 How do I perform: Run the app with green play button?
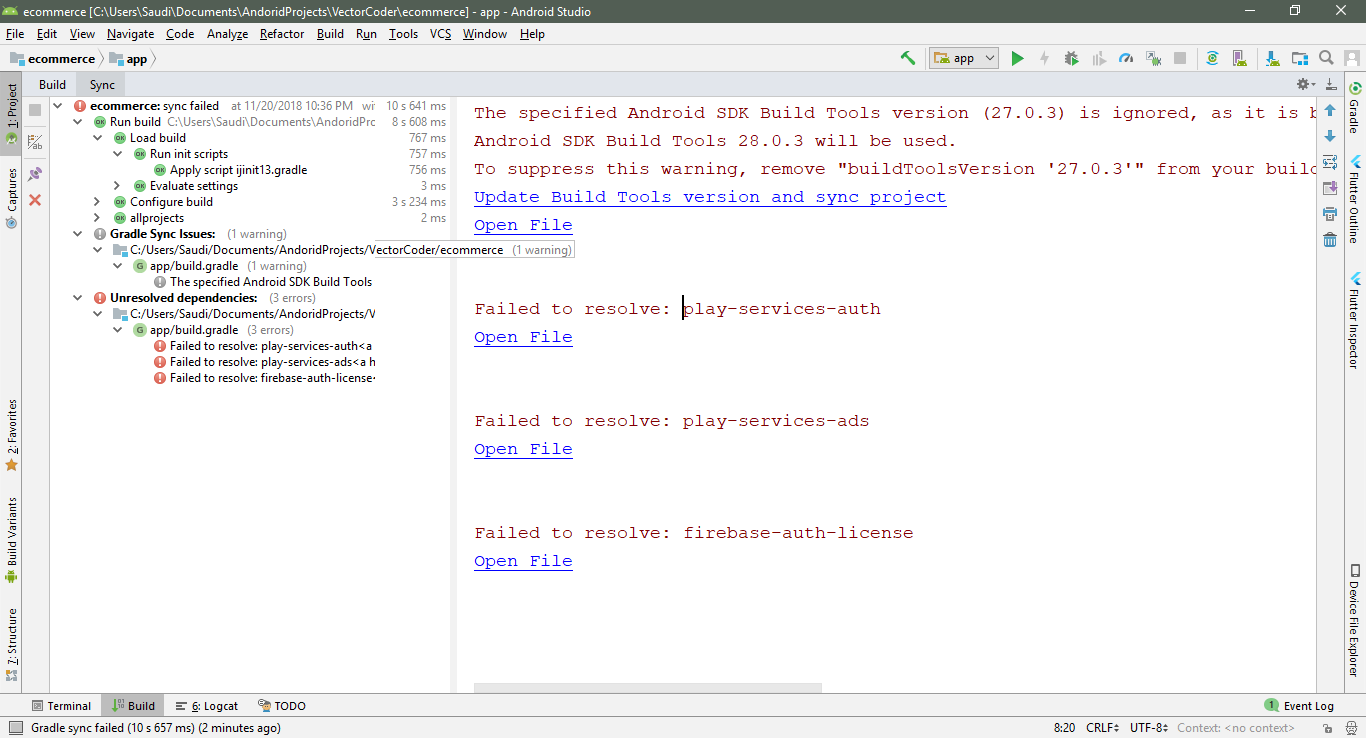[x=1017, y=58]
